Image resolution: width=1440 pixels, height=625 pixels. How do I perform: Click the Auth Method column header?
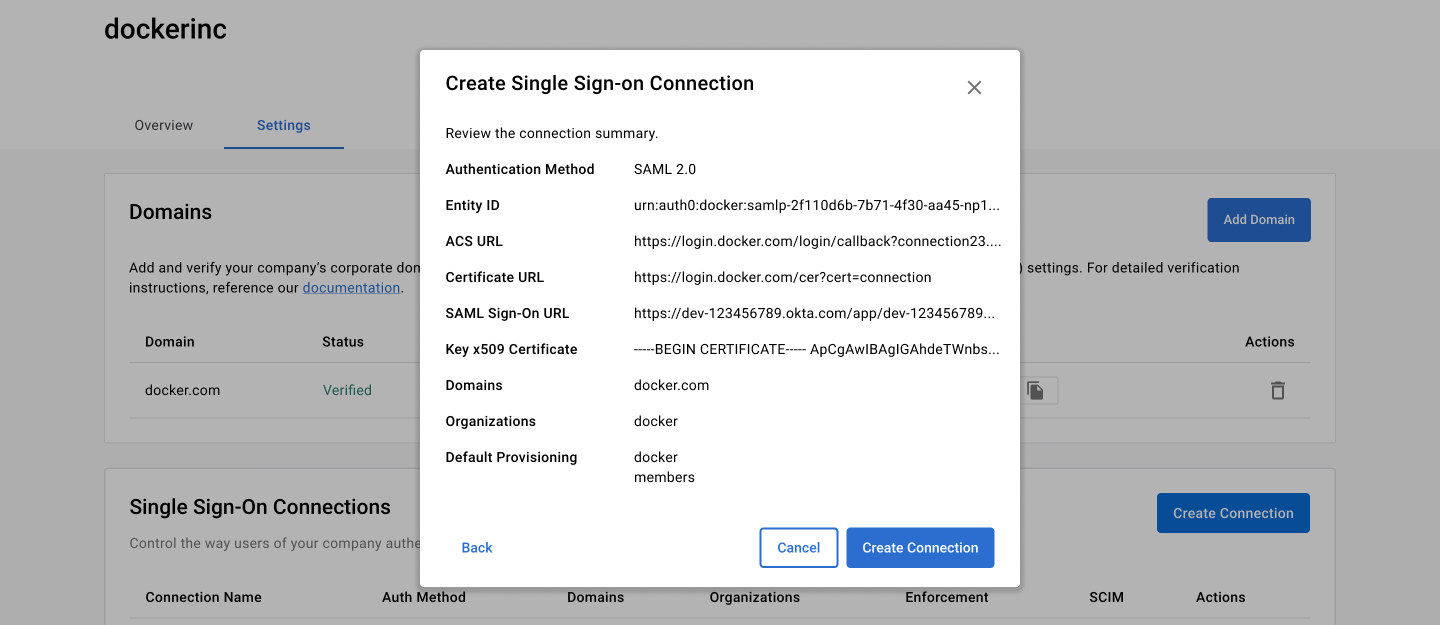(x=424, y=598)
